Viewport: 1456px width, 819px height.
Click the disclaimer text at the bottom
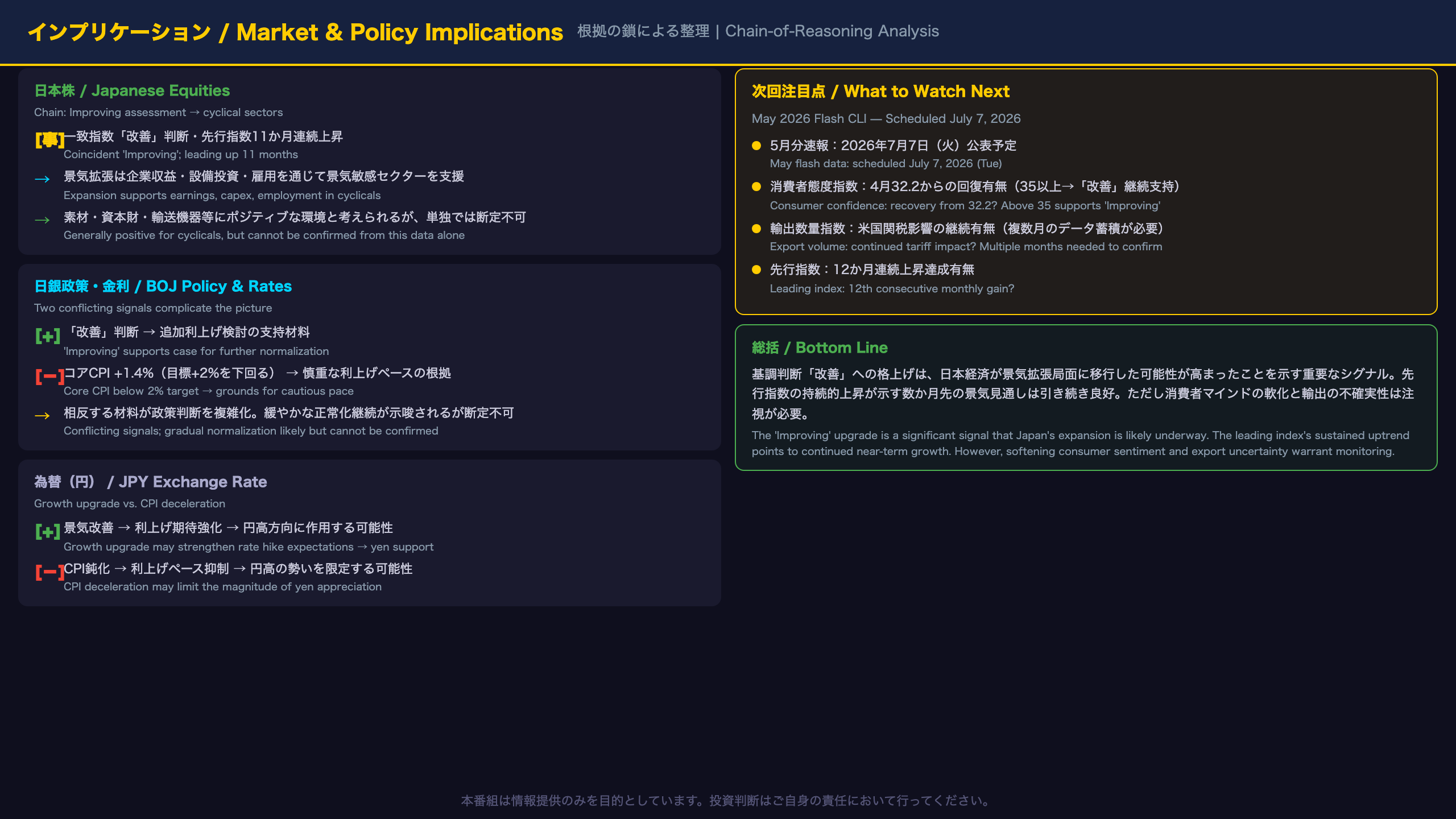(728, 801)
